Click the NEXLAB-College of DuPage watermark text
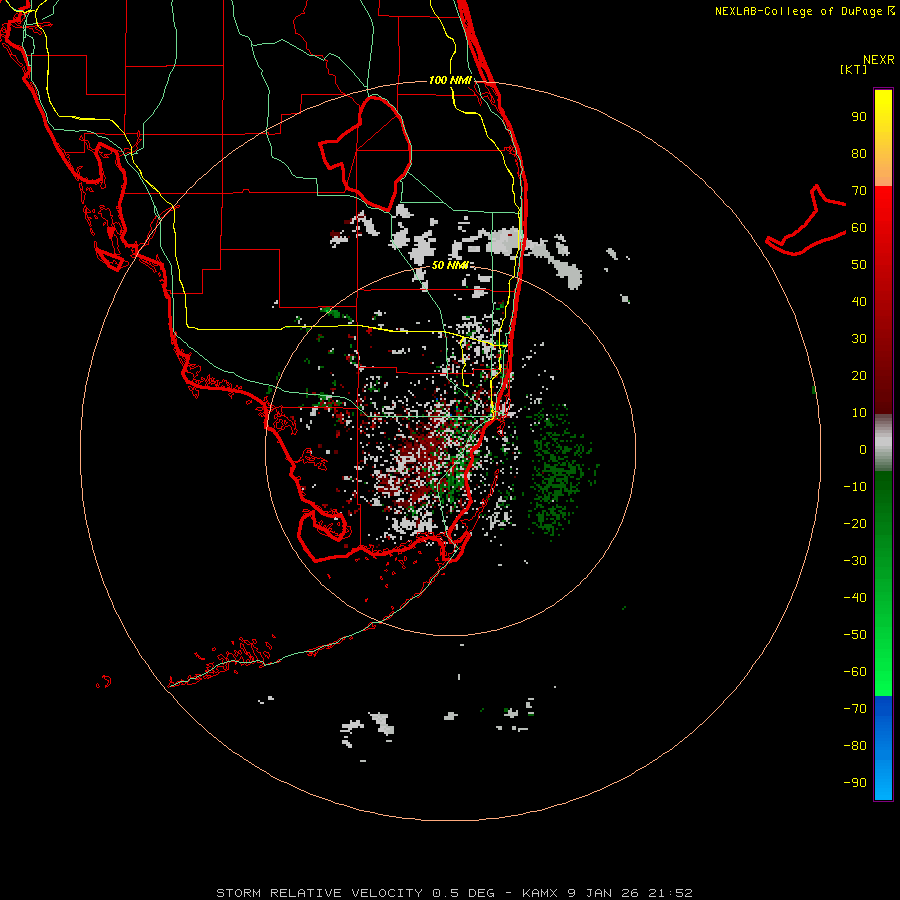This screenshot has width=900, height=900. pos(804,11)
